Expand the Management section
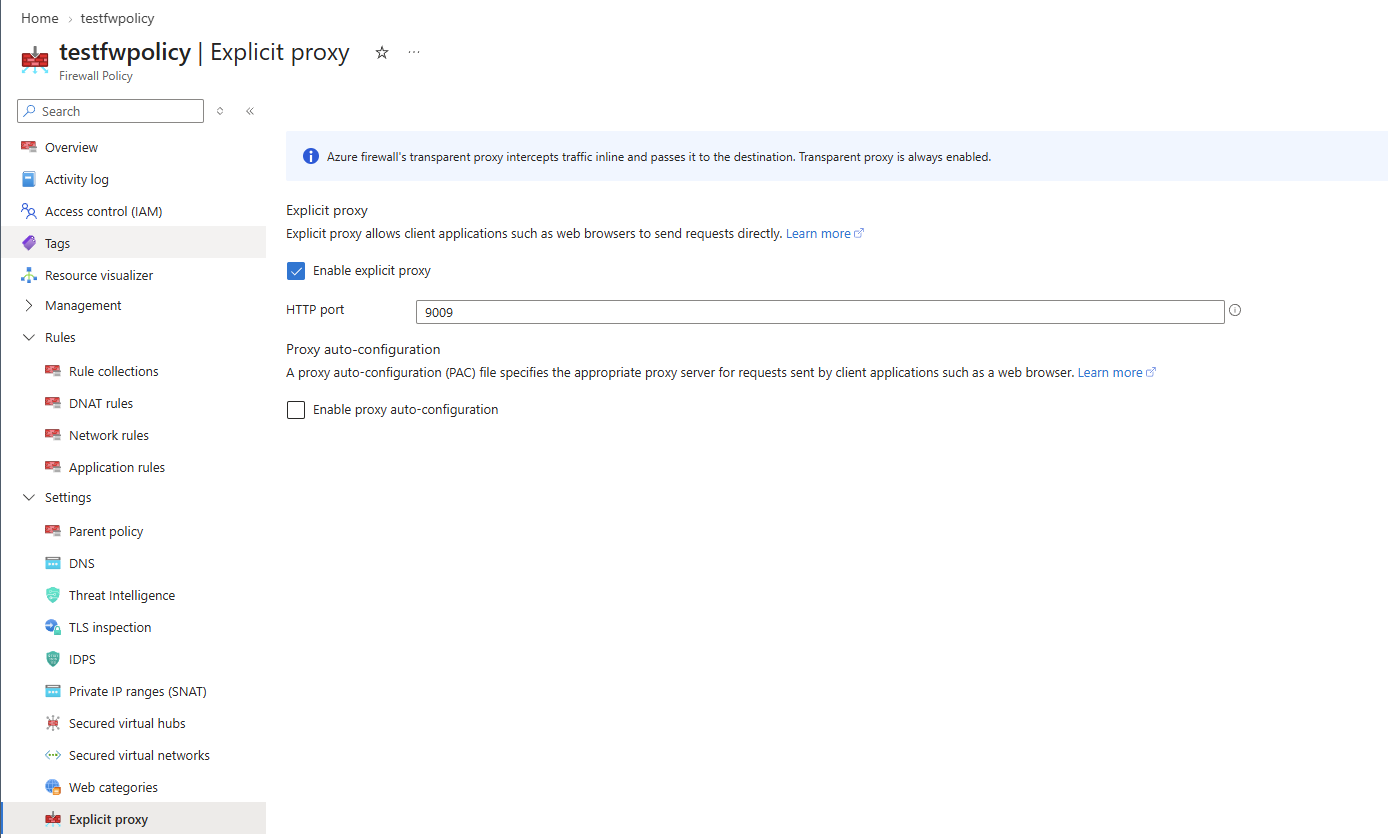The image size is (1388, 838). 29,306
